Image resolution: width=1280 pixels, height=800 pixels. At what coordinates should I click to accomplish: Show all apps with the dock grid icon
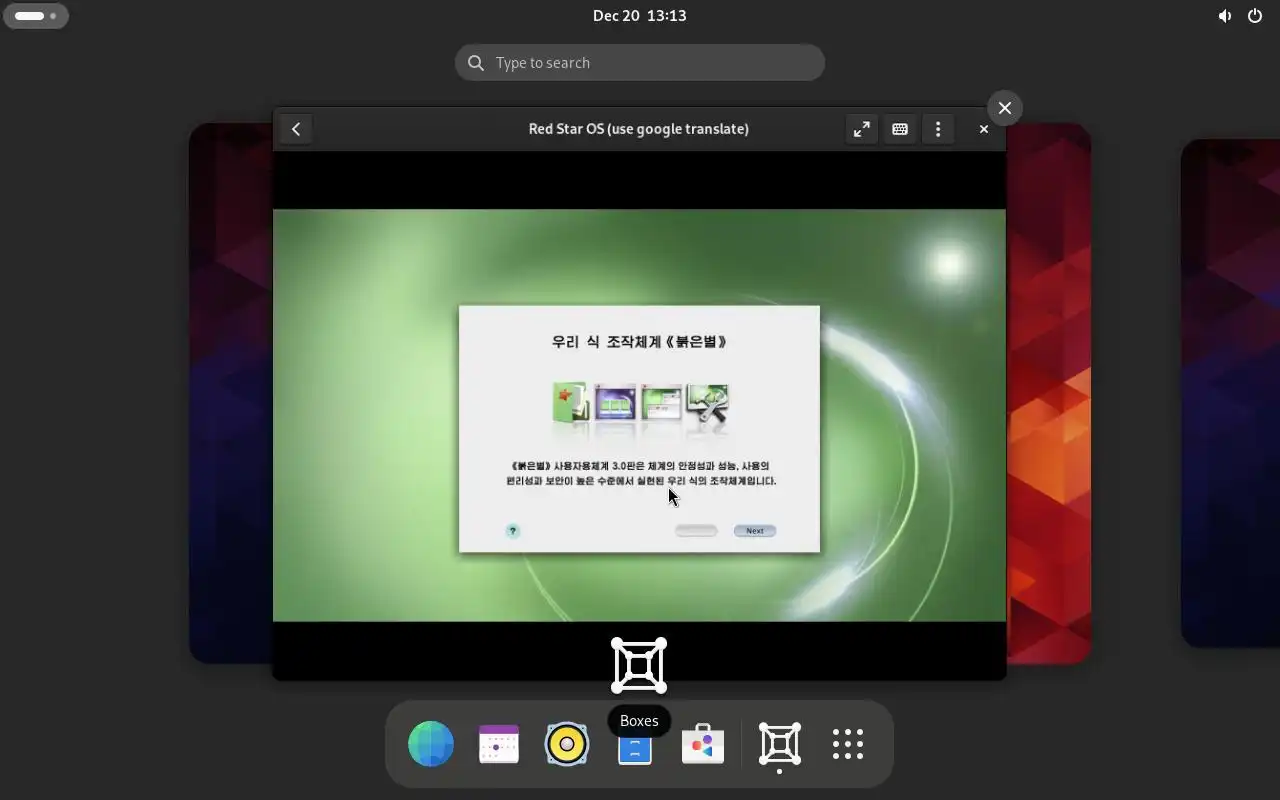click(x=848, y=744)
